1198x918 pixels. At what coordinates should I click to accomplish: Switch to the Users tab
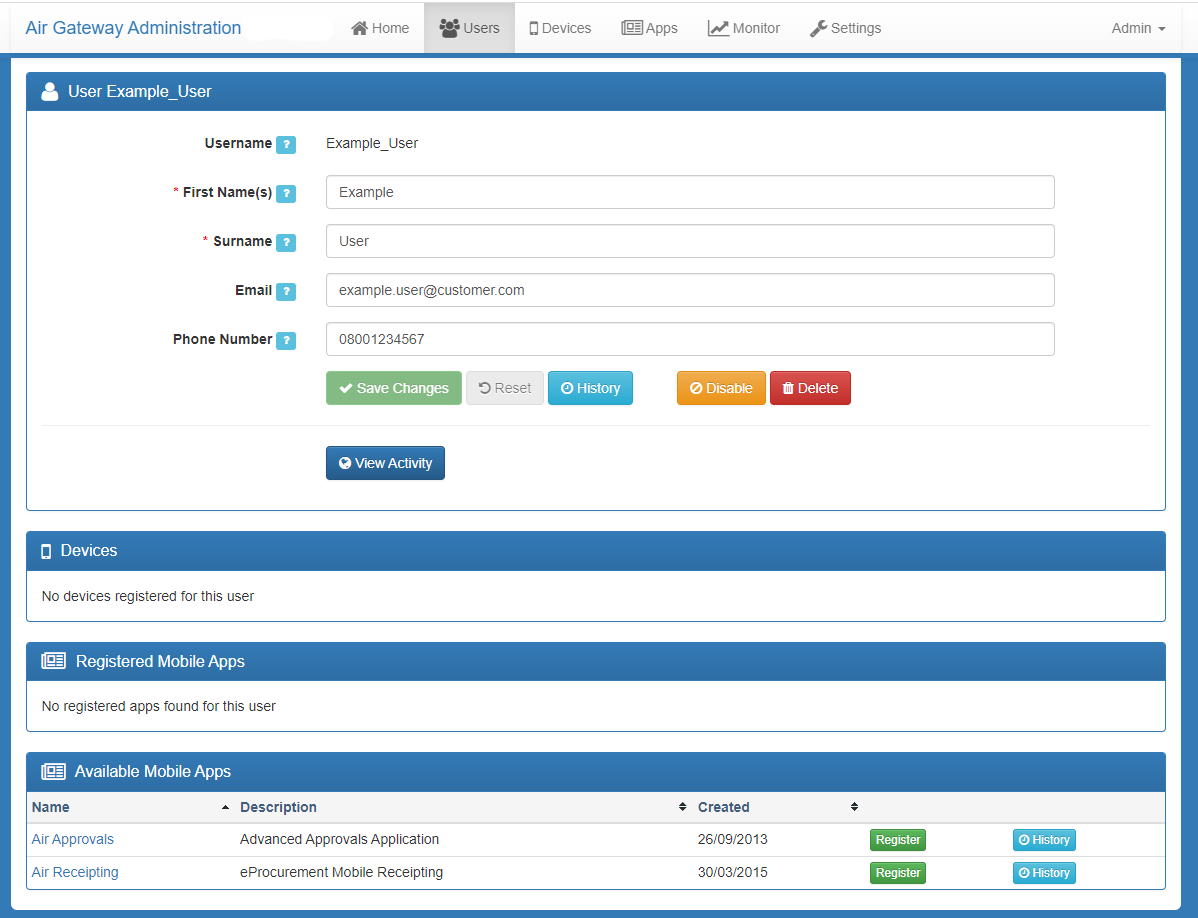pyautogui.click(x=469, y=28)
